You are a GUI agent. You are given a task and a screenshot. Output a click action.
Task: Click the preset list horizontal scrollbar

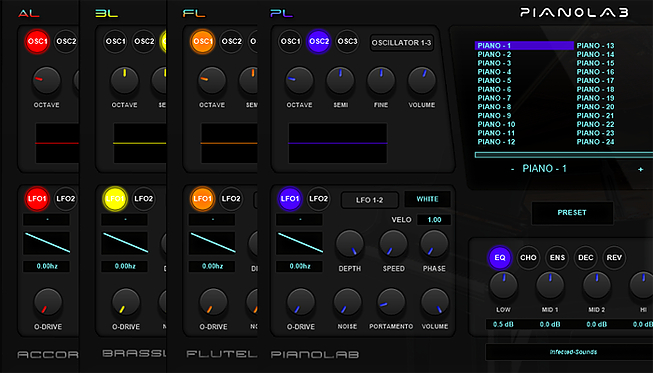(564, 155)
